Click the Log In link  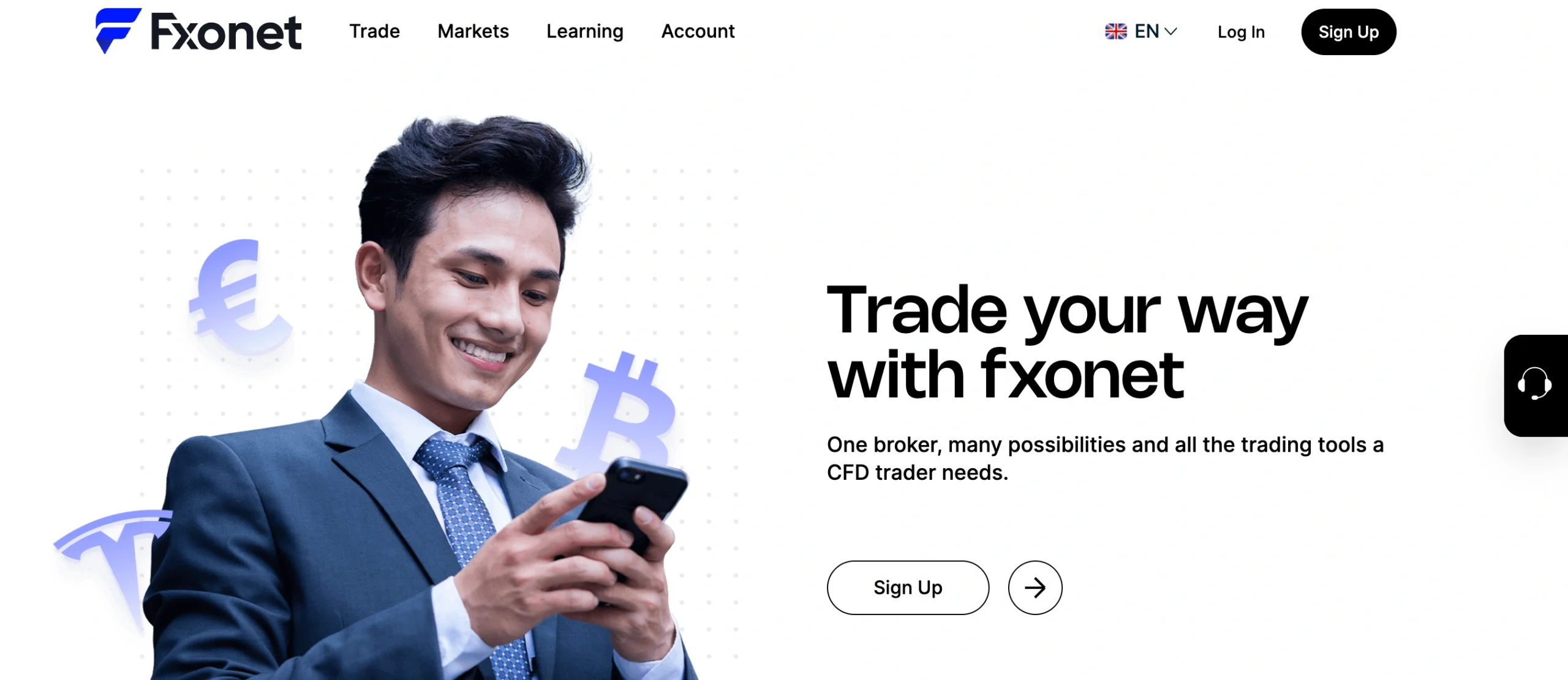pos(1241,32)
